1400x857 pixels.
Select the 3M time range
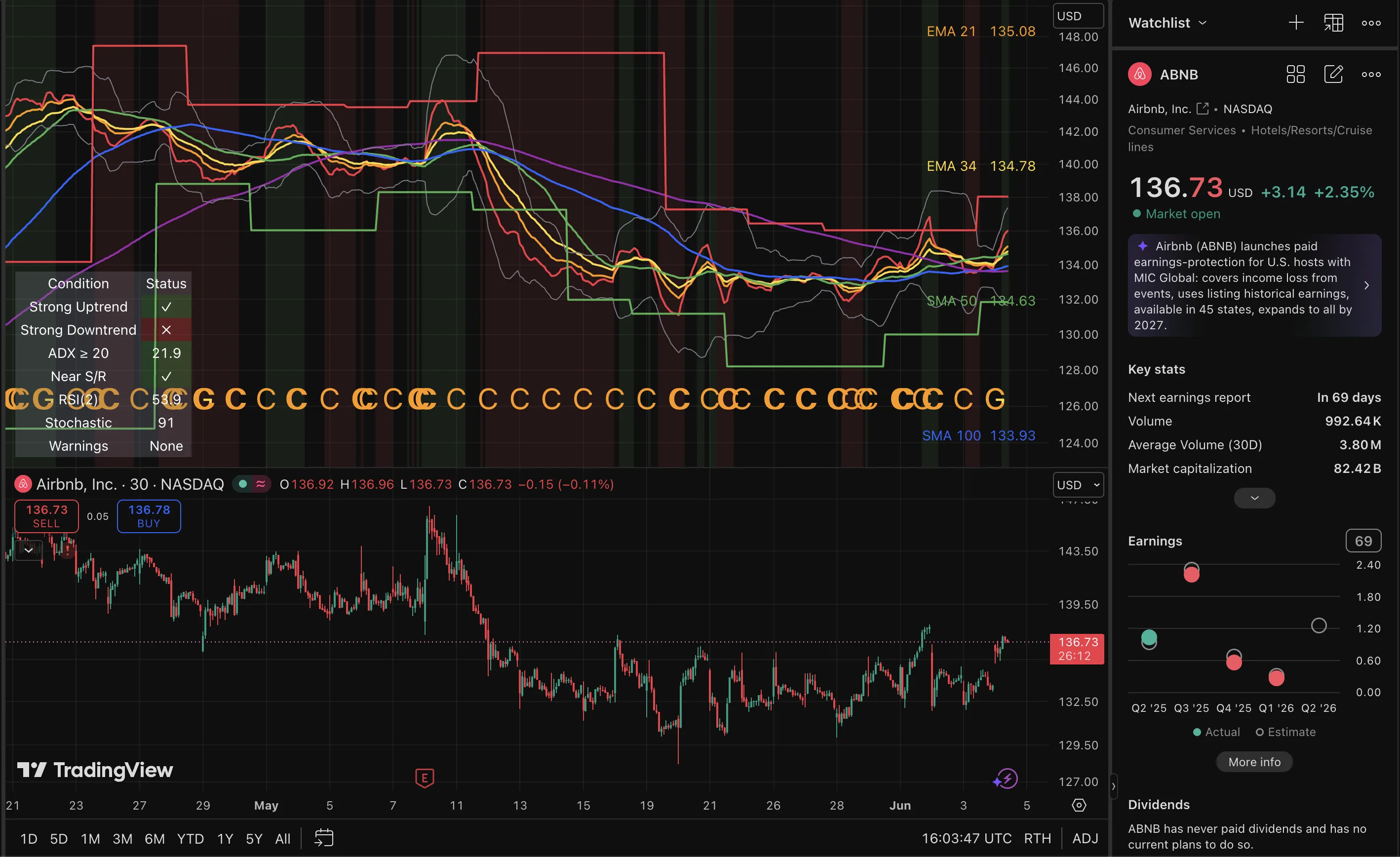pos(122,839)
